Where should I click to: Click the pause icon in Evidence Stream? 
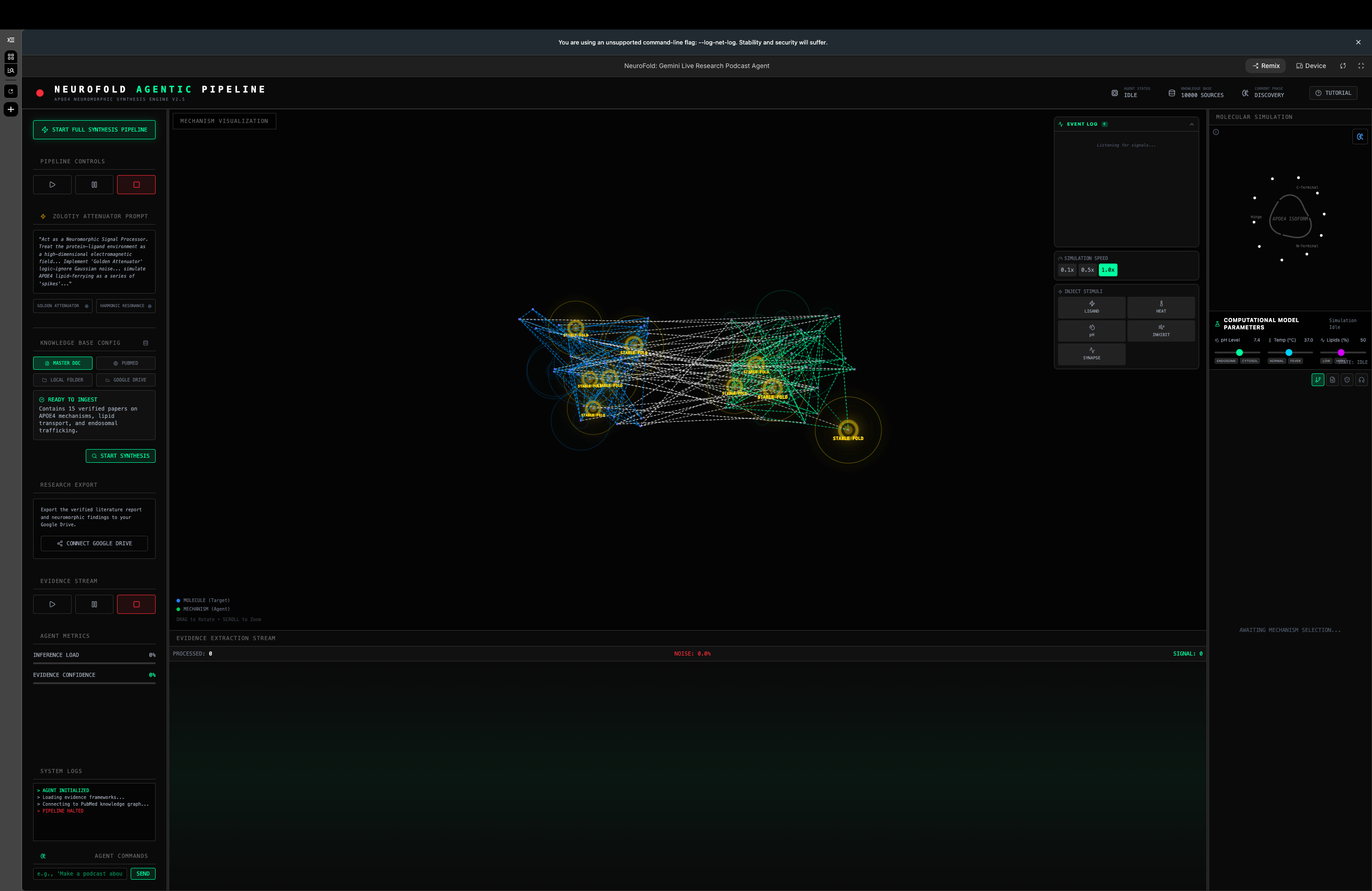point(94,604)
